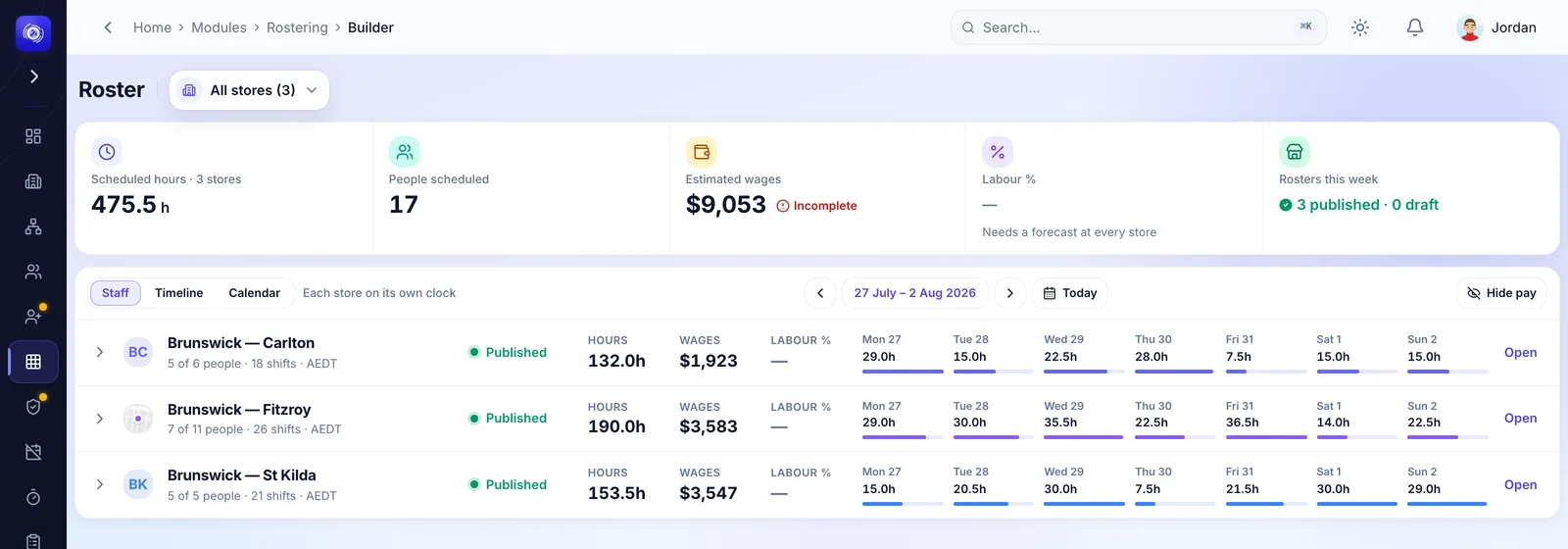This screenshot has height=549, width=1568.
Task: Jump to Today
Action: point(1070,293)
